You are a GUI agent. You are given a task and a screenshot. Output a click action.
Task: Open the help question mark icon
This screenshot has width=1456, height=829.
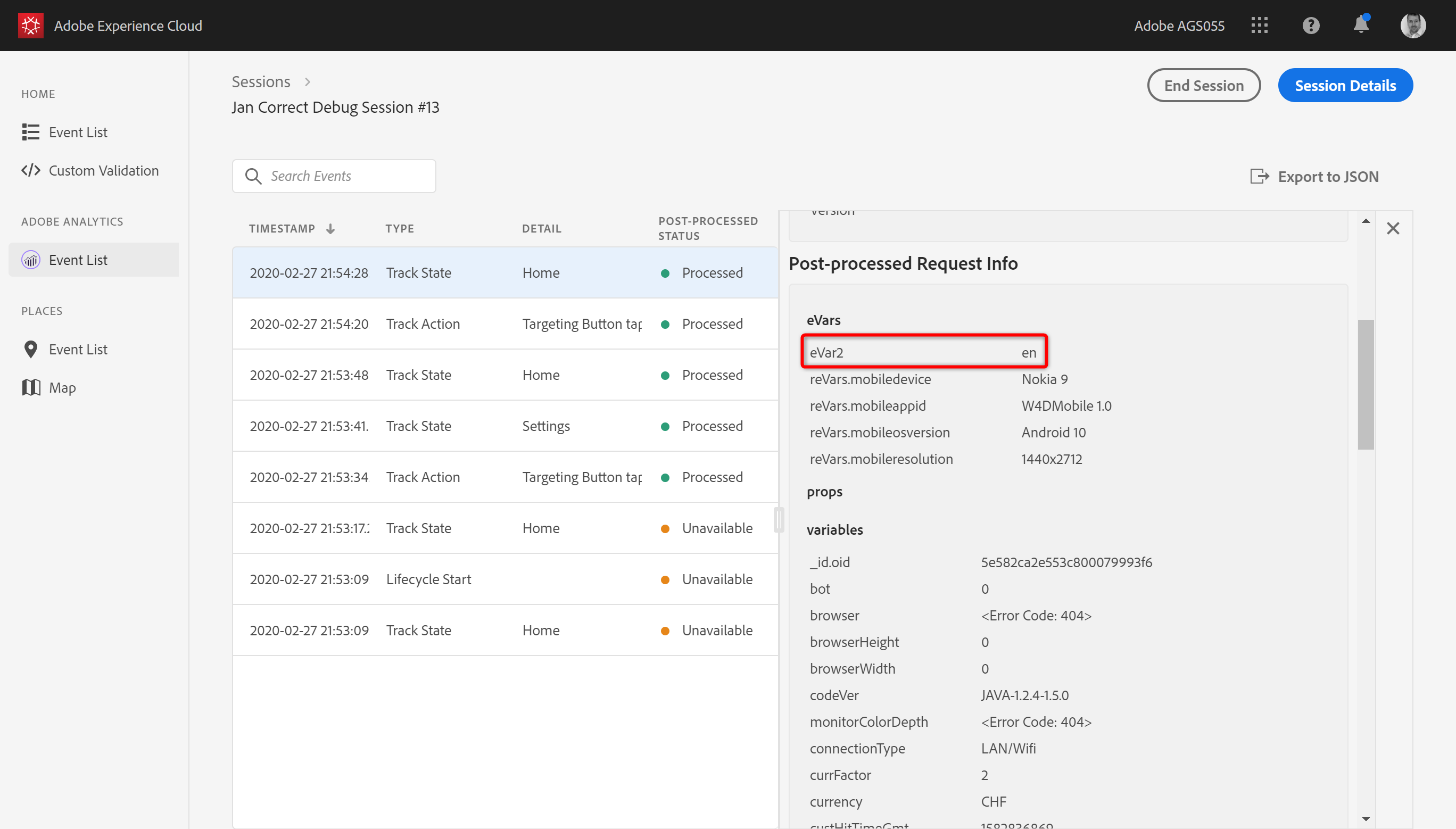click(x=1310, y=25)
